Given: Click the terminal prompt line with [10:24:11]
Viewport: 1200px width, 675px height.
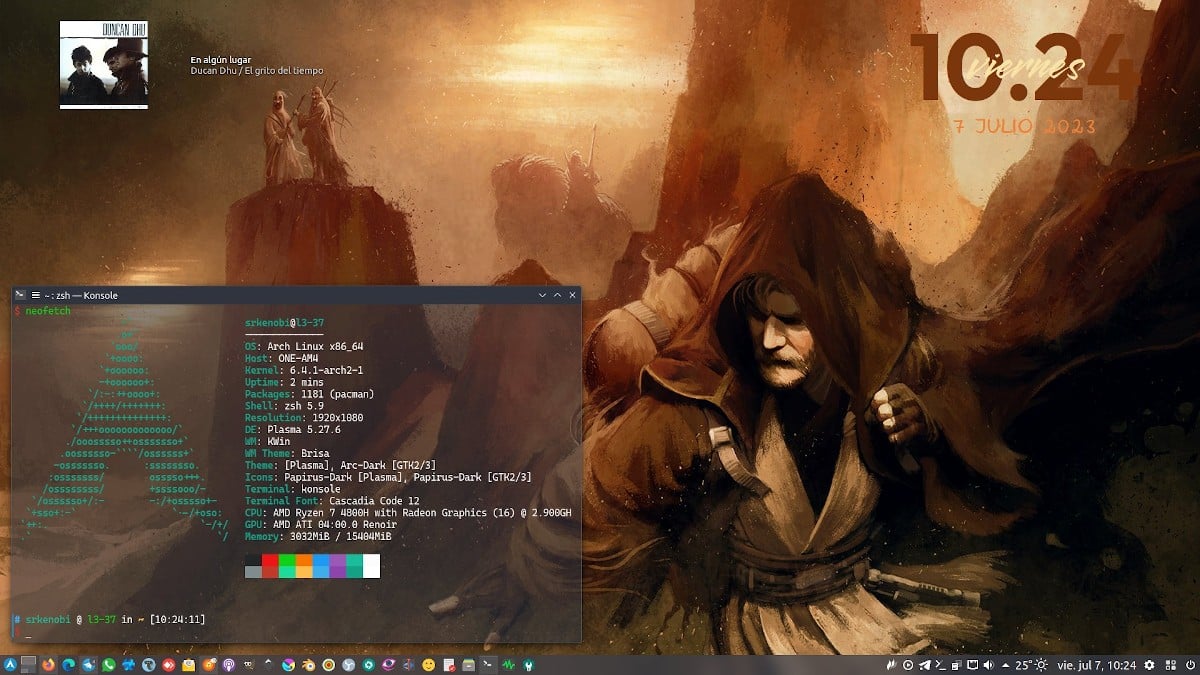Looking at the screenshot, I should (110, 620).
